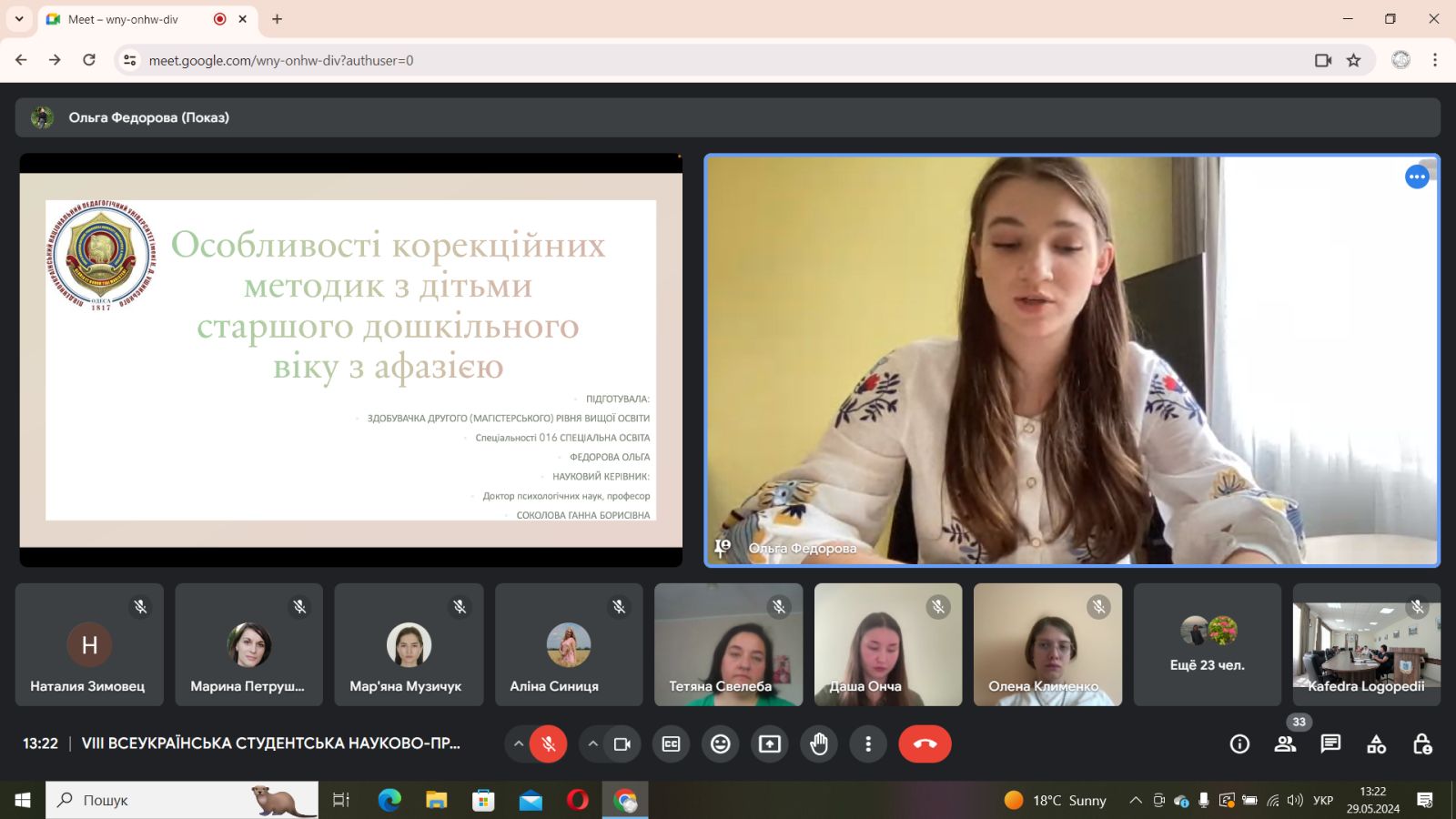Viewport: 1456px width, 819px height.
Task: Turn on closed captions
Action: (671, 744)
